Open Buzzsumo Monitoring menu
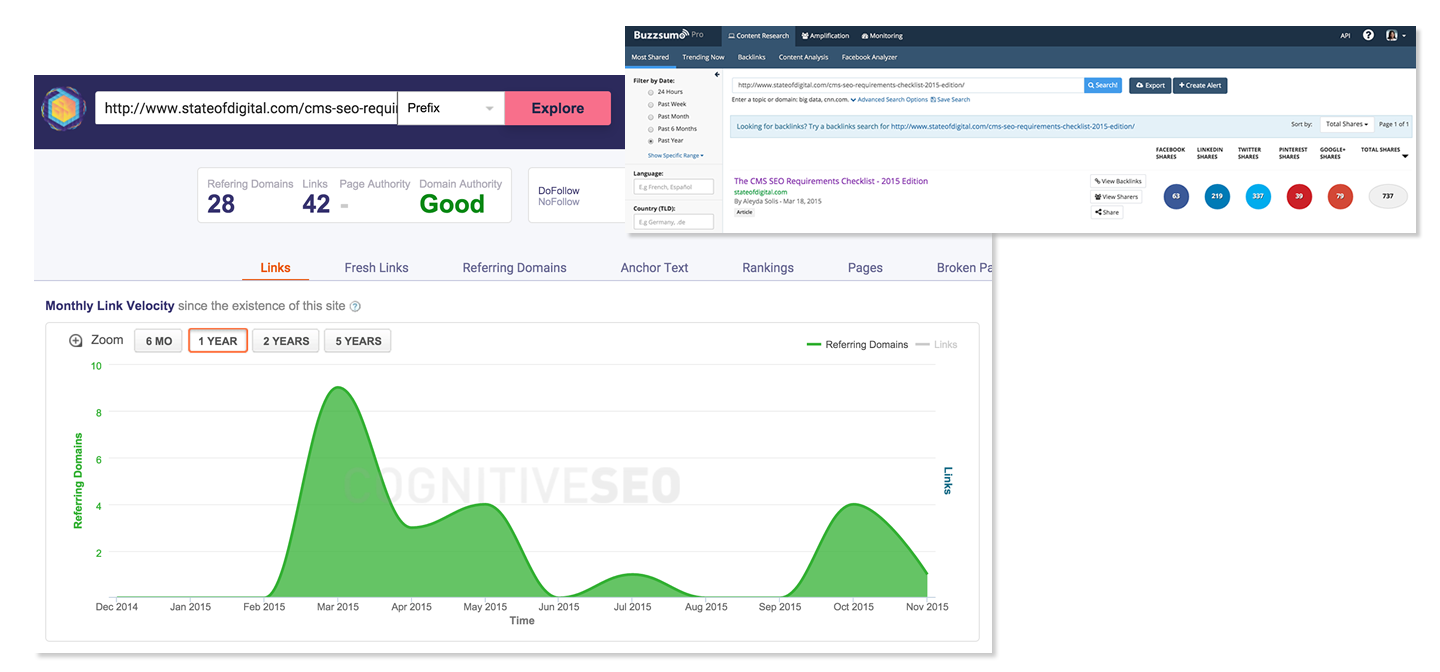This screenshot has height=672, width=1440. (x=881, y=35)
